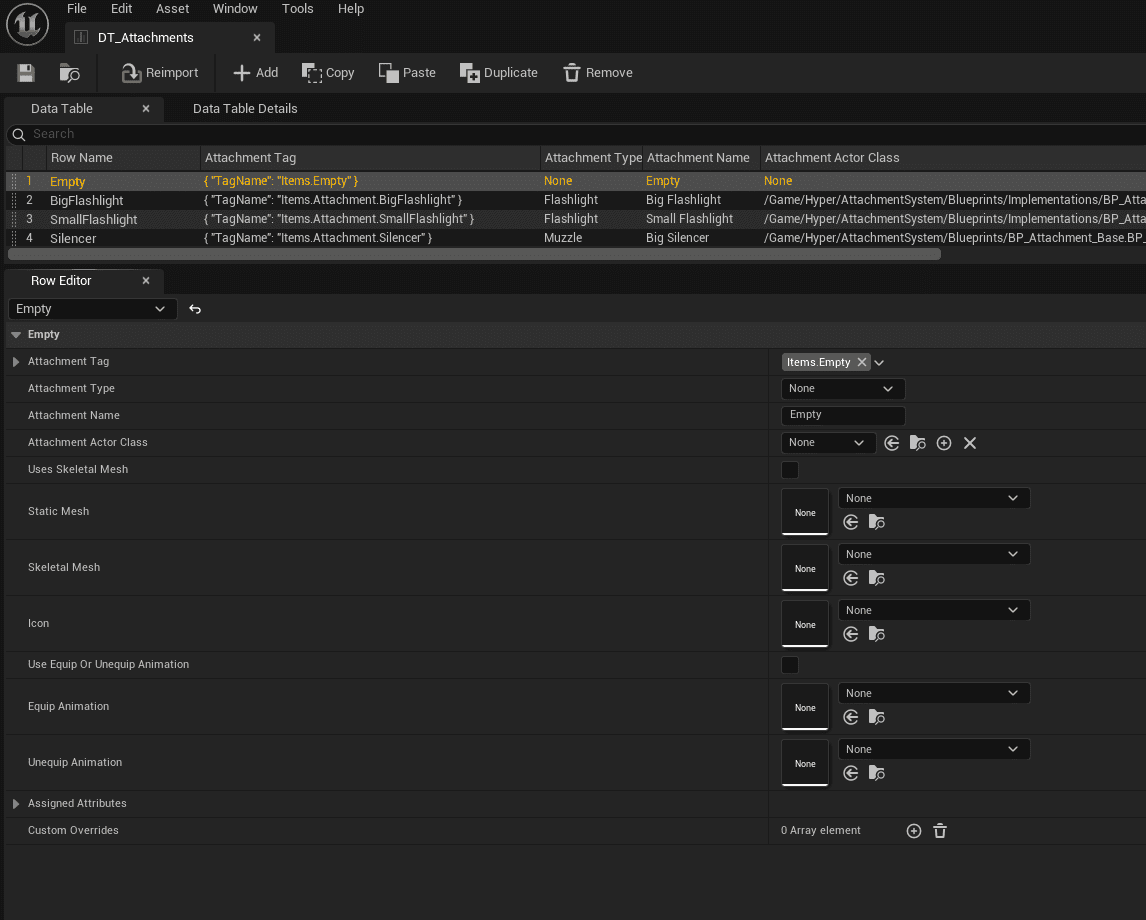1146x920 pixels.
Task: Use selected asset for Static Mesh
Action: click(x=851, y=522)
